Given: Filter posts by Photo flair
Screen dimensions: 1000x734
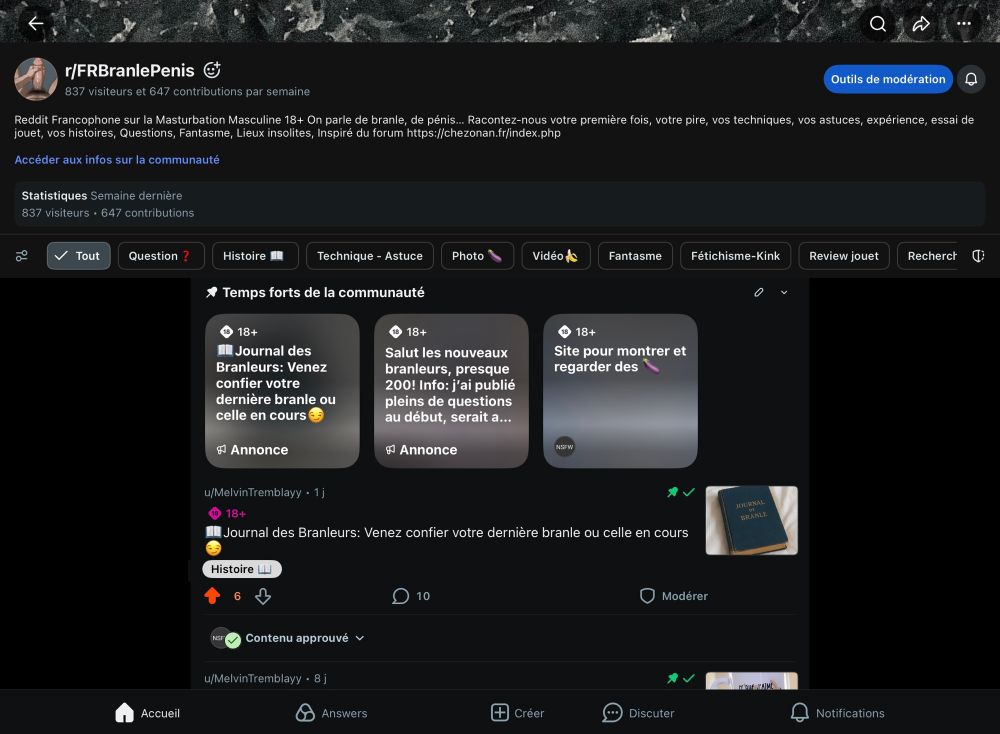Looking at the screenshot, I should click(477, 256).
